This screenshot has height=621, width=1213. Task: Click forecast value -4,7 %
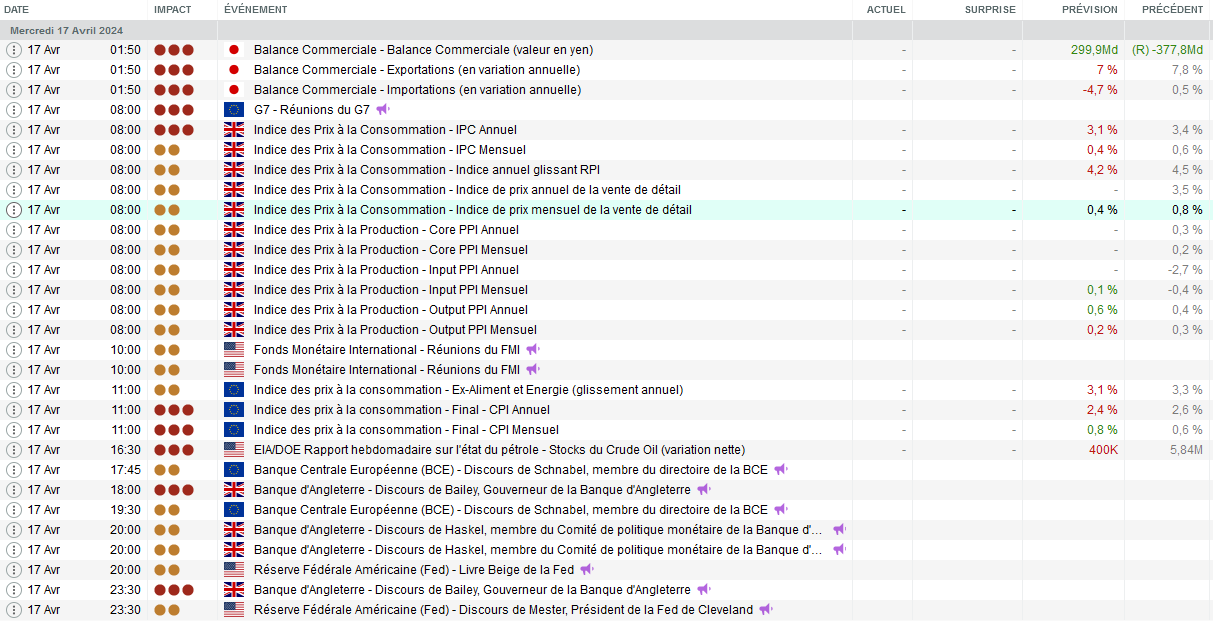(x=1101, y=90)
